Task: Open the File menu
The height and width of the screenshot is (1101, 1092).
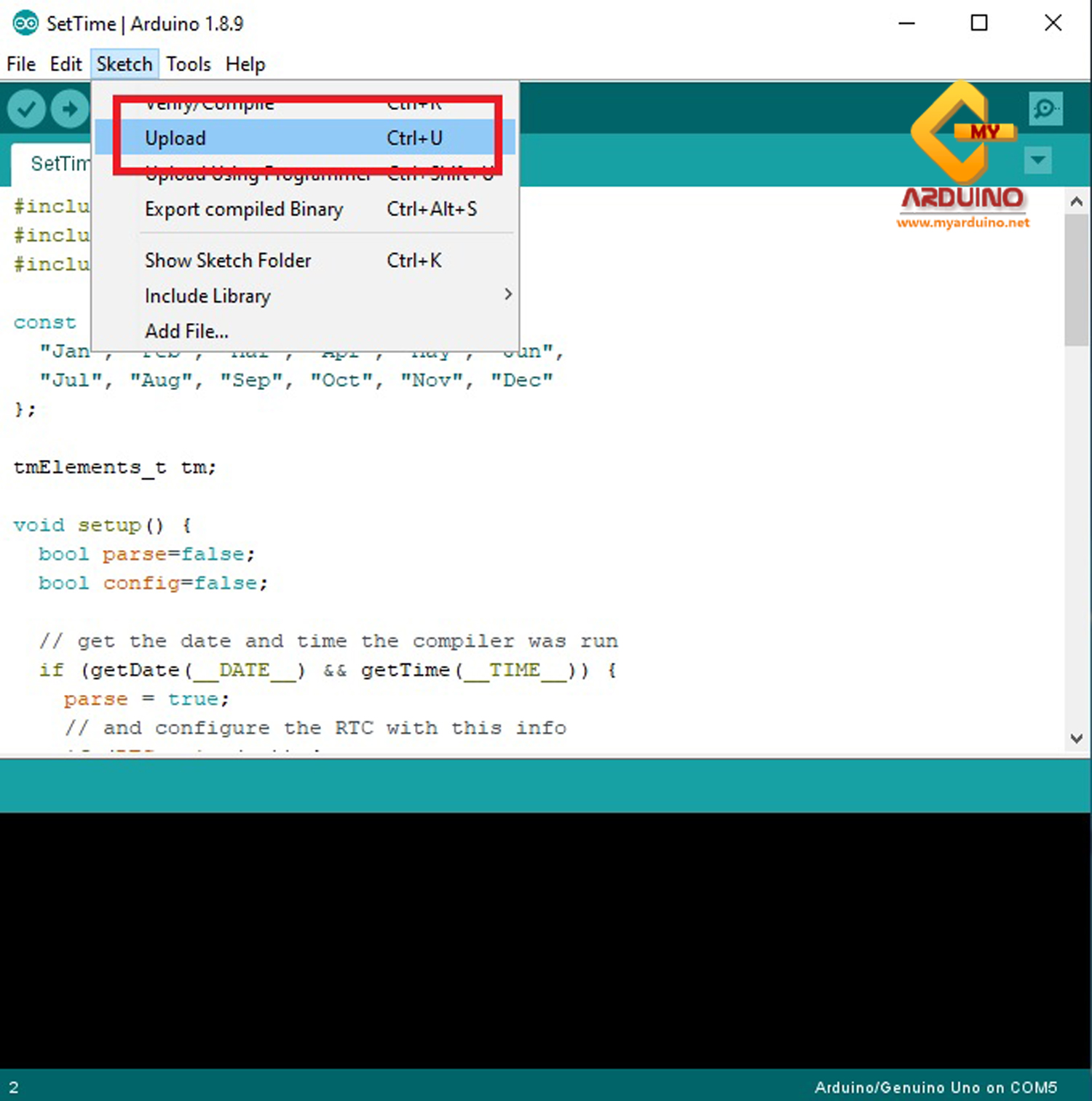Action: tap(20, 64)
